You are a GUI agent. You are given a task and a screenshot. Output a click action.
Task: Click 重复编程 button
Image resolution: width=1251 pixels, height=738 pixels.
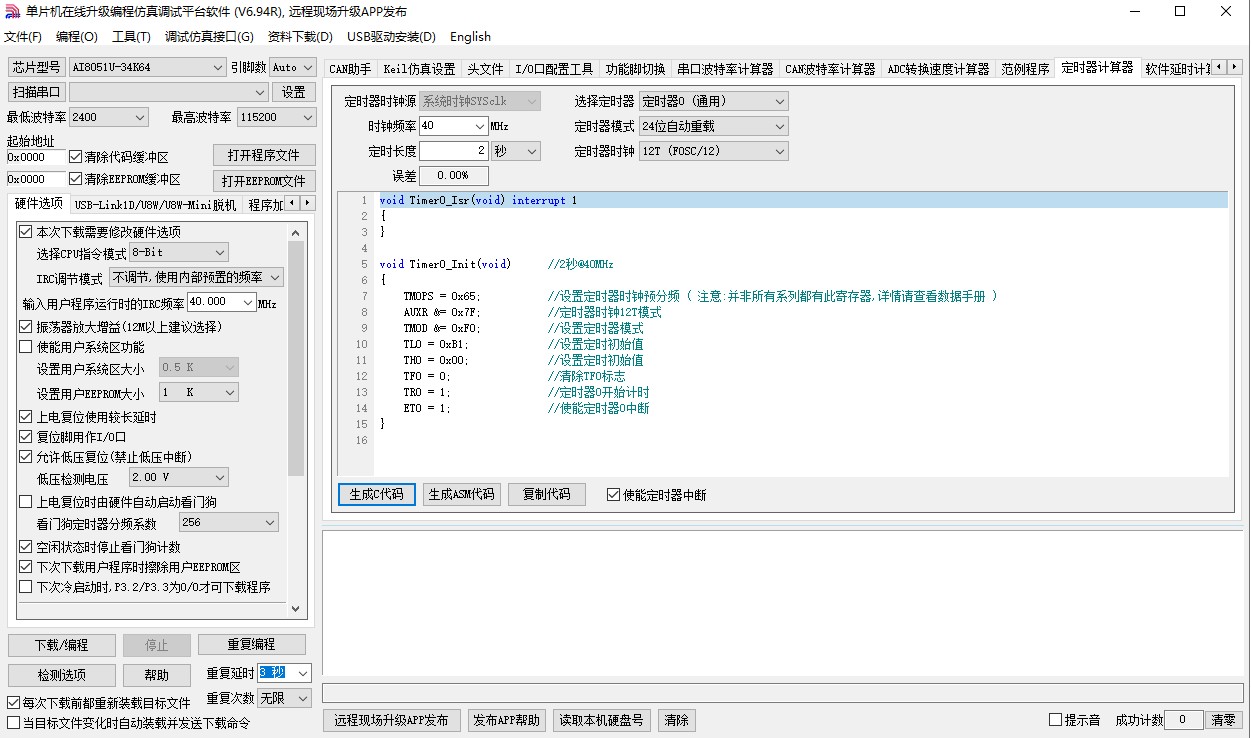pos(251,644)
